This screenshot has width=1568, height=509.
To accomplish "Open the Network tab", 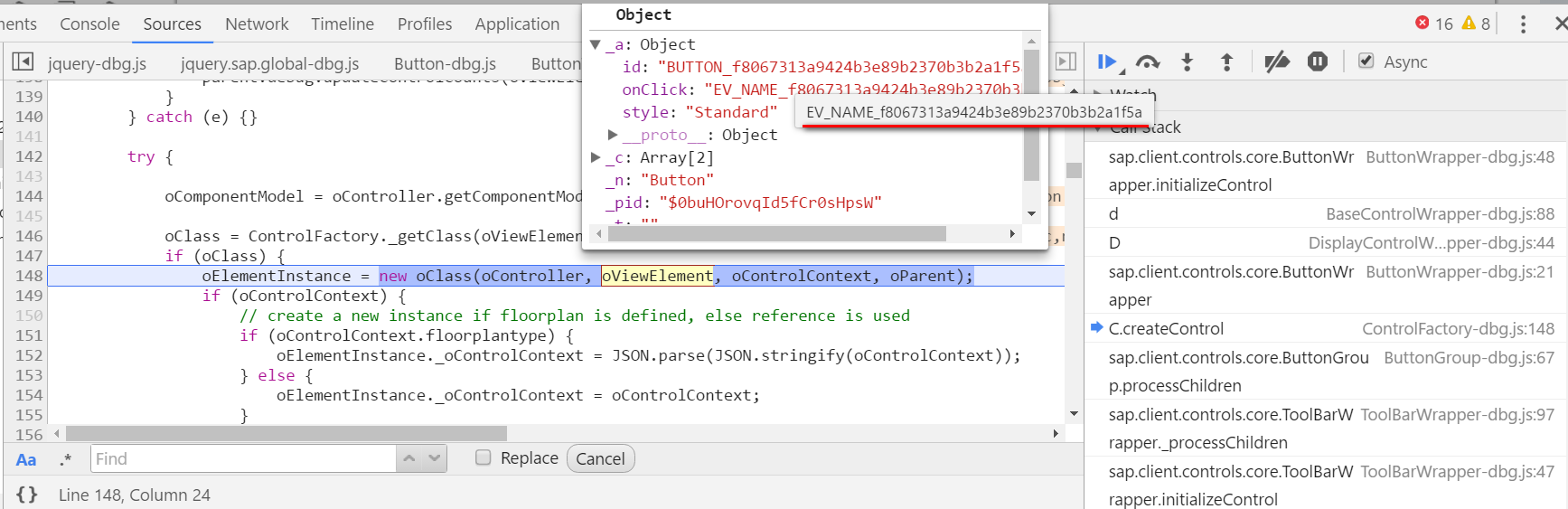I will [257, 24].
